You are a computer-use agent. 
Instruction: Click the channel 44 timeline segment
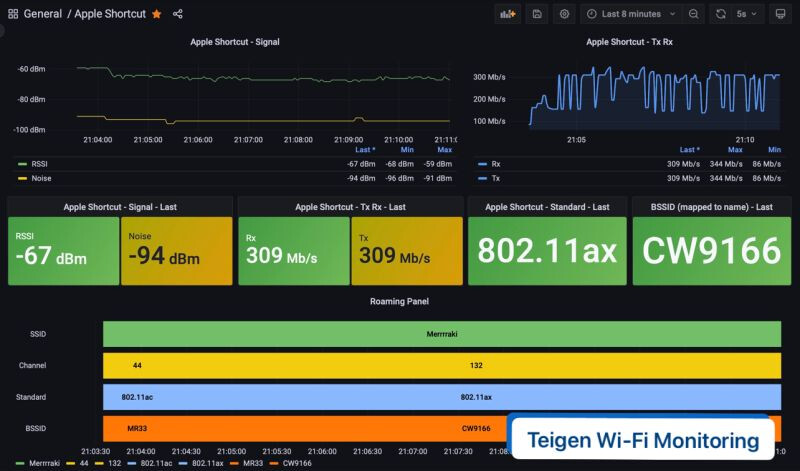click(x=137, y=365)
